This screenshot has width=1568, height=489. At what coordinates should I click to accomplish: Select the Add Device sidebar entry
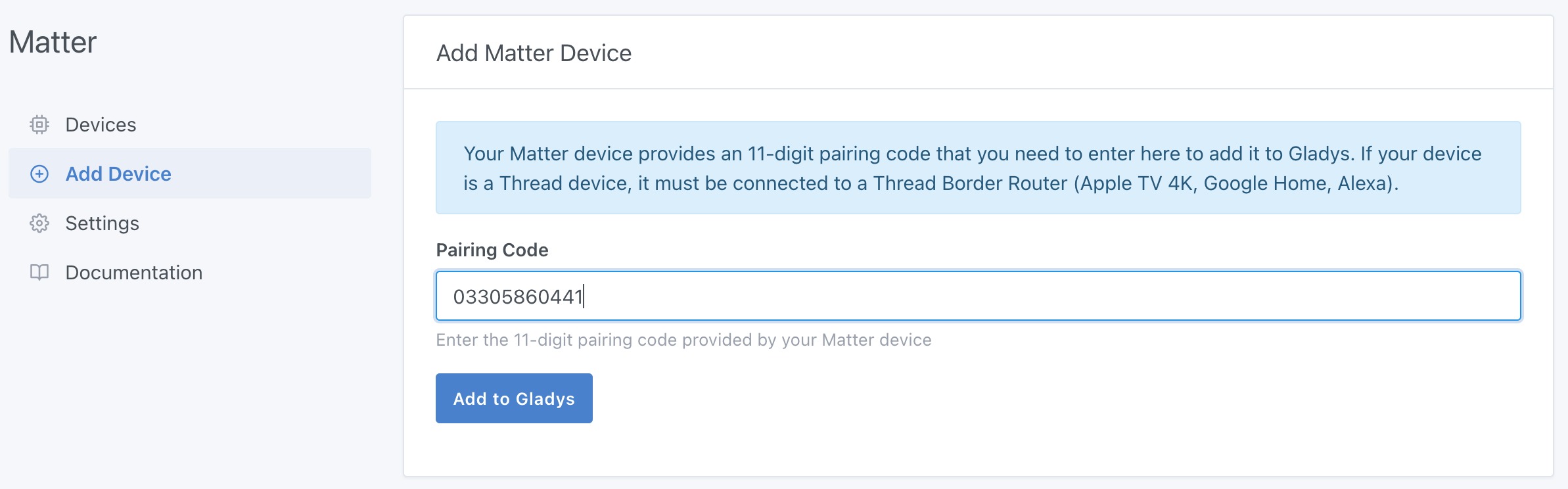[x=118, y=174]
